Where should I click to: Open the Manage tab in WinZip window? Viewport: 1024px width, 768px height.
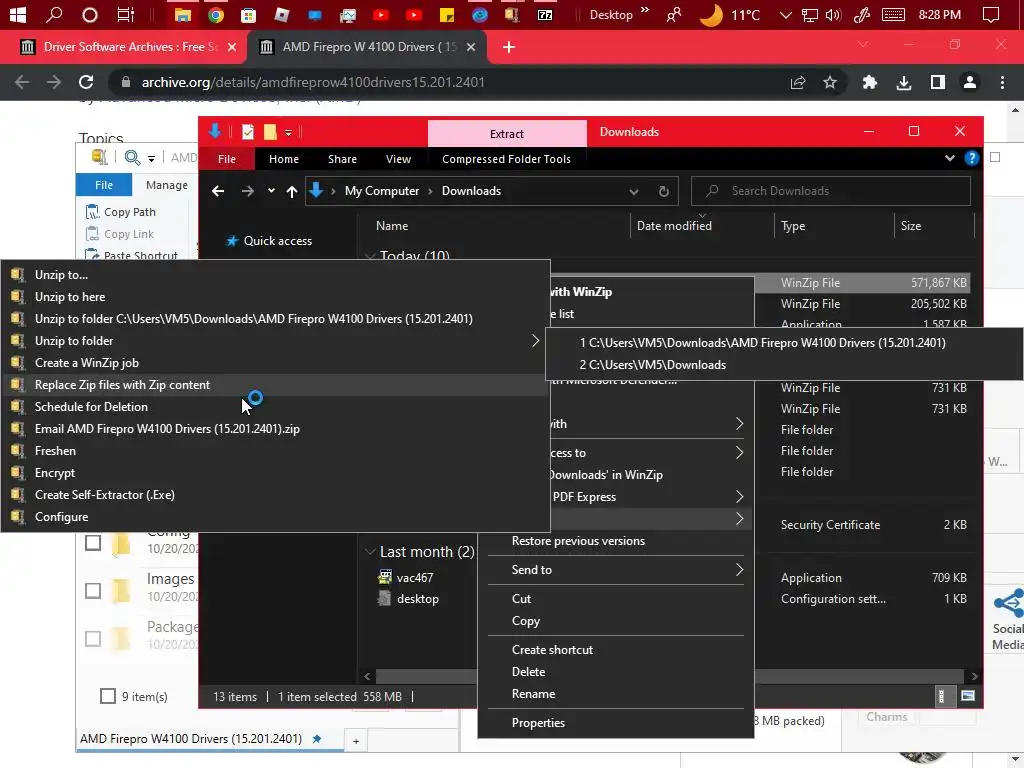(167, 185)
